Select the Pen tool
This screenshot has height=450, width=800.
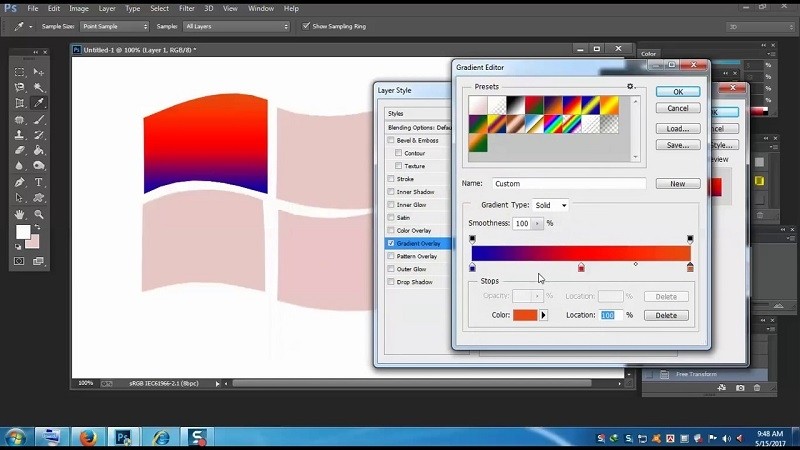[x=19, y=182]
